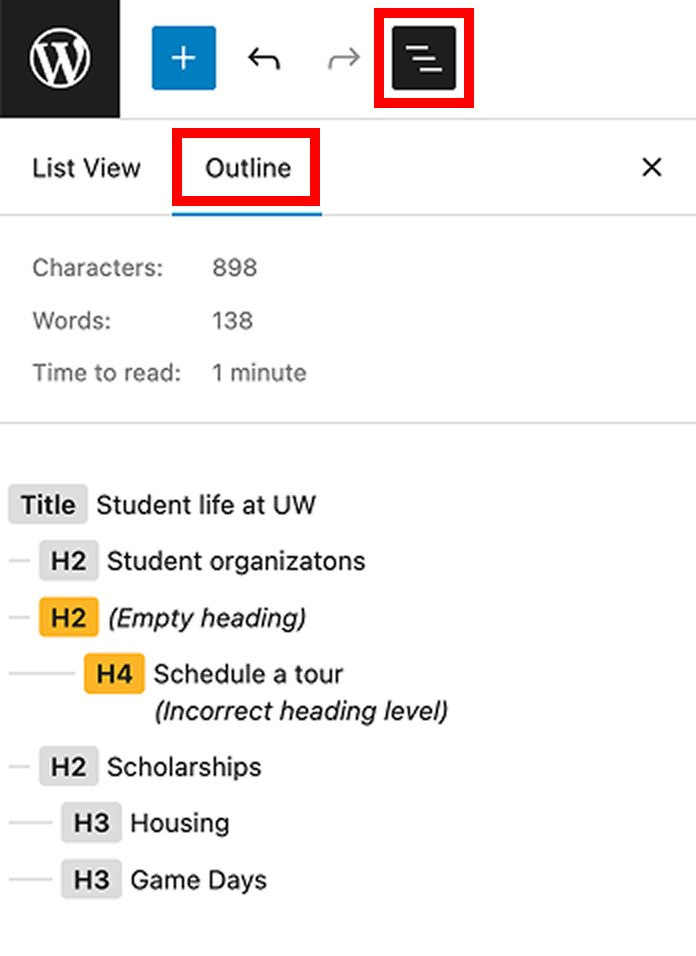This screenshot has height=956, width=696.
Task: Open the block inserter with the plus icon
Action: pos(183,57)
